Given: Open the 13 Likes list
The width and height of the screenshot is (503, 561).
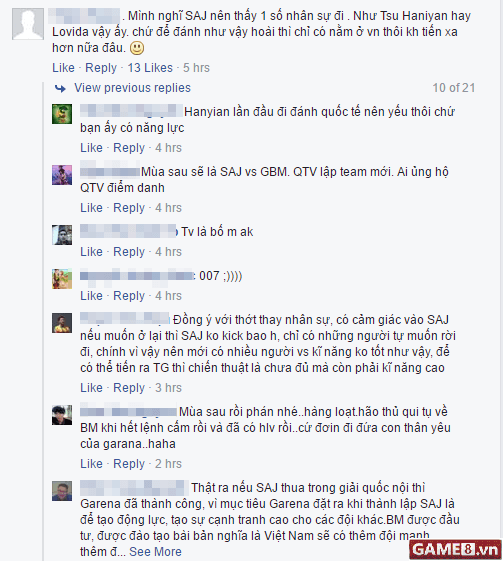Looking at the screenshot, I should [x=150, y=68].
